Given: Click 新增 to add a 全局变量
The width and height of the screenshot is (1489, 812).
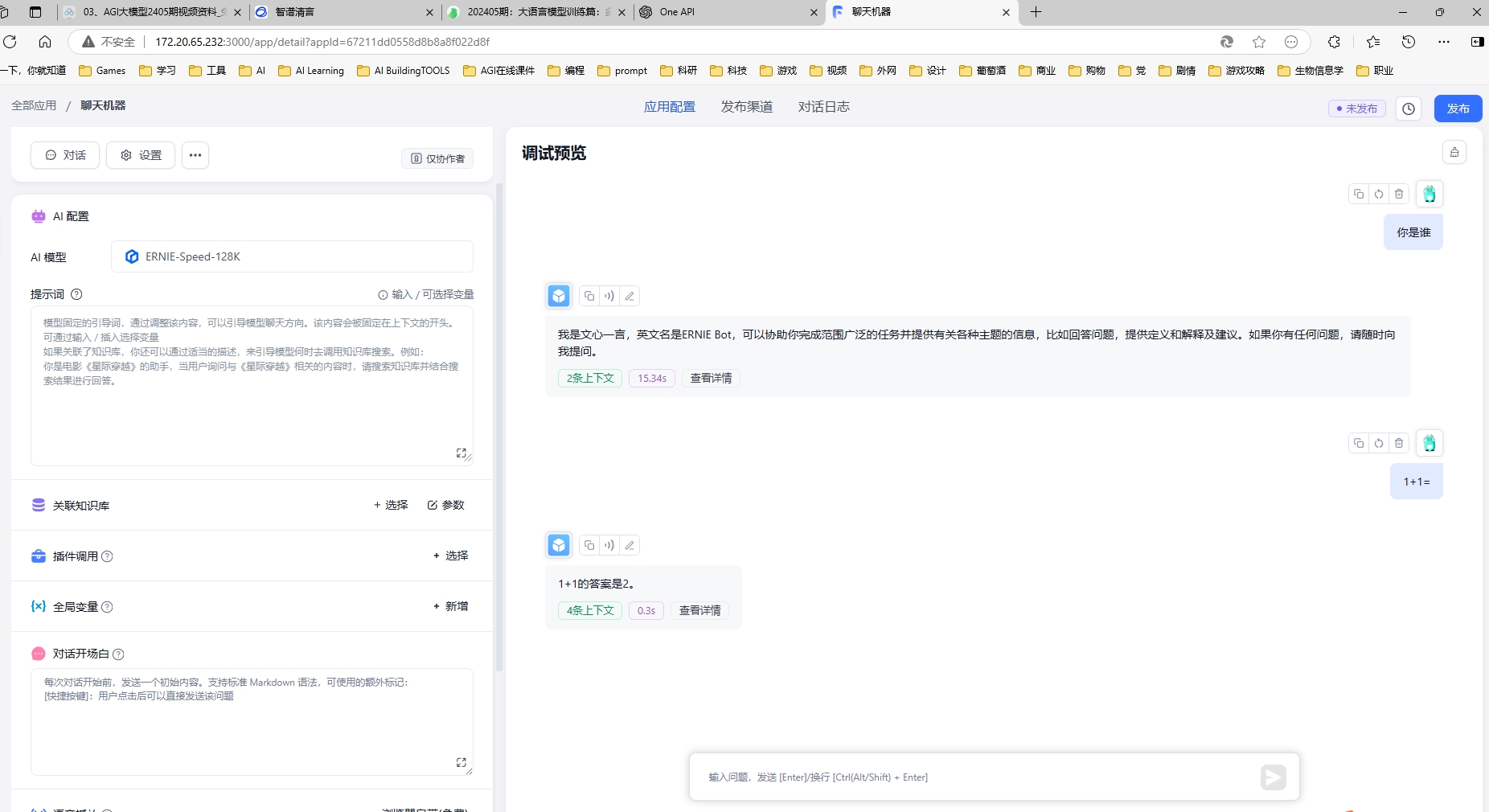Looking at the screenshot, I should tap(451, 606).
